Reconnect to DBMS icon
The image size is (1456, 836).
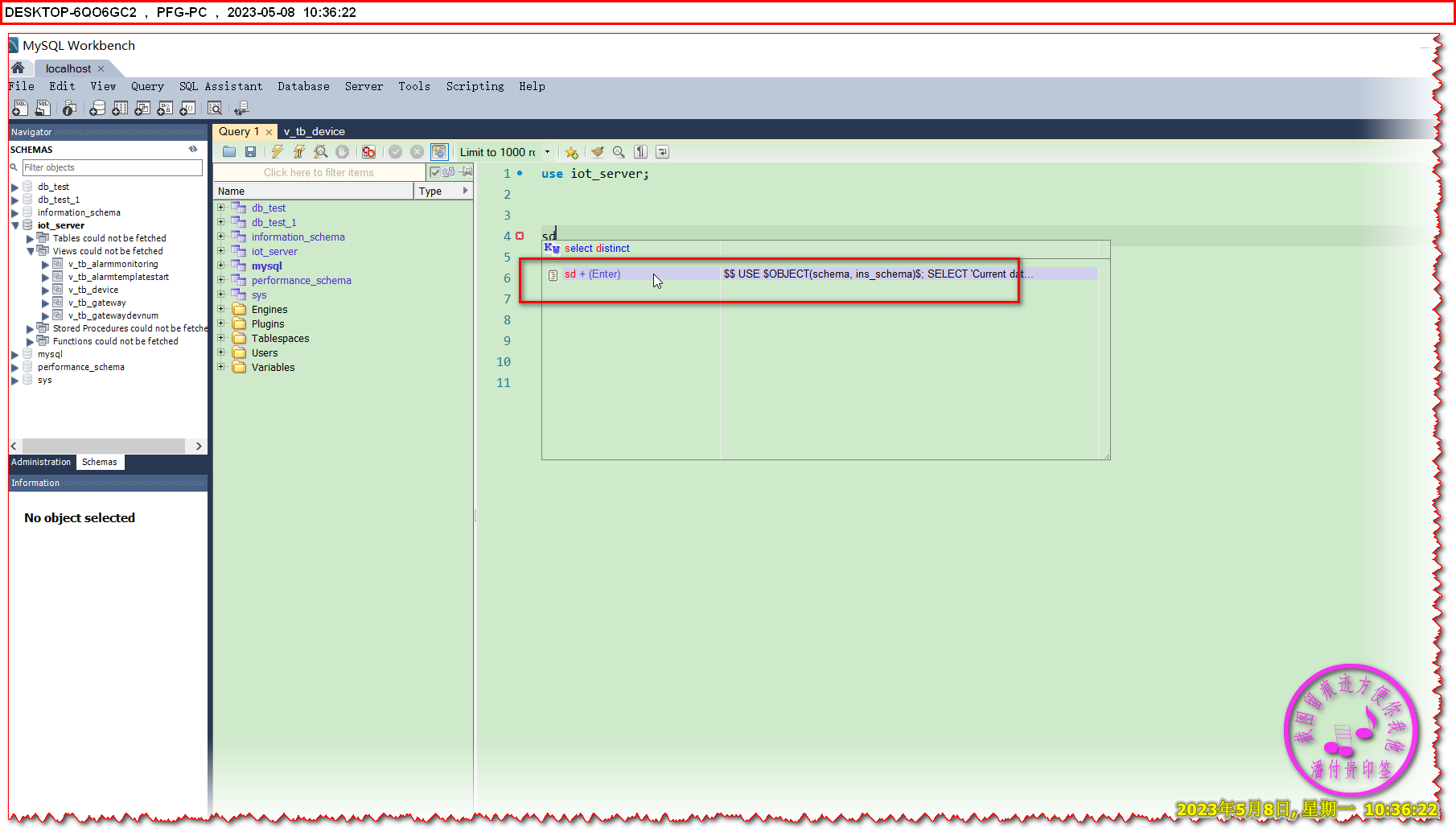coord(241,108)
